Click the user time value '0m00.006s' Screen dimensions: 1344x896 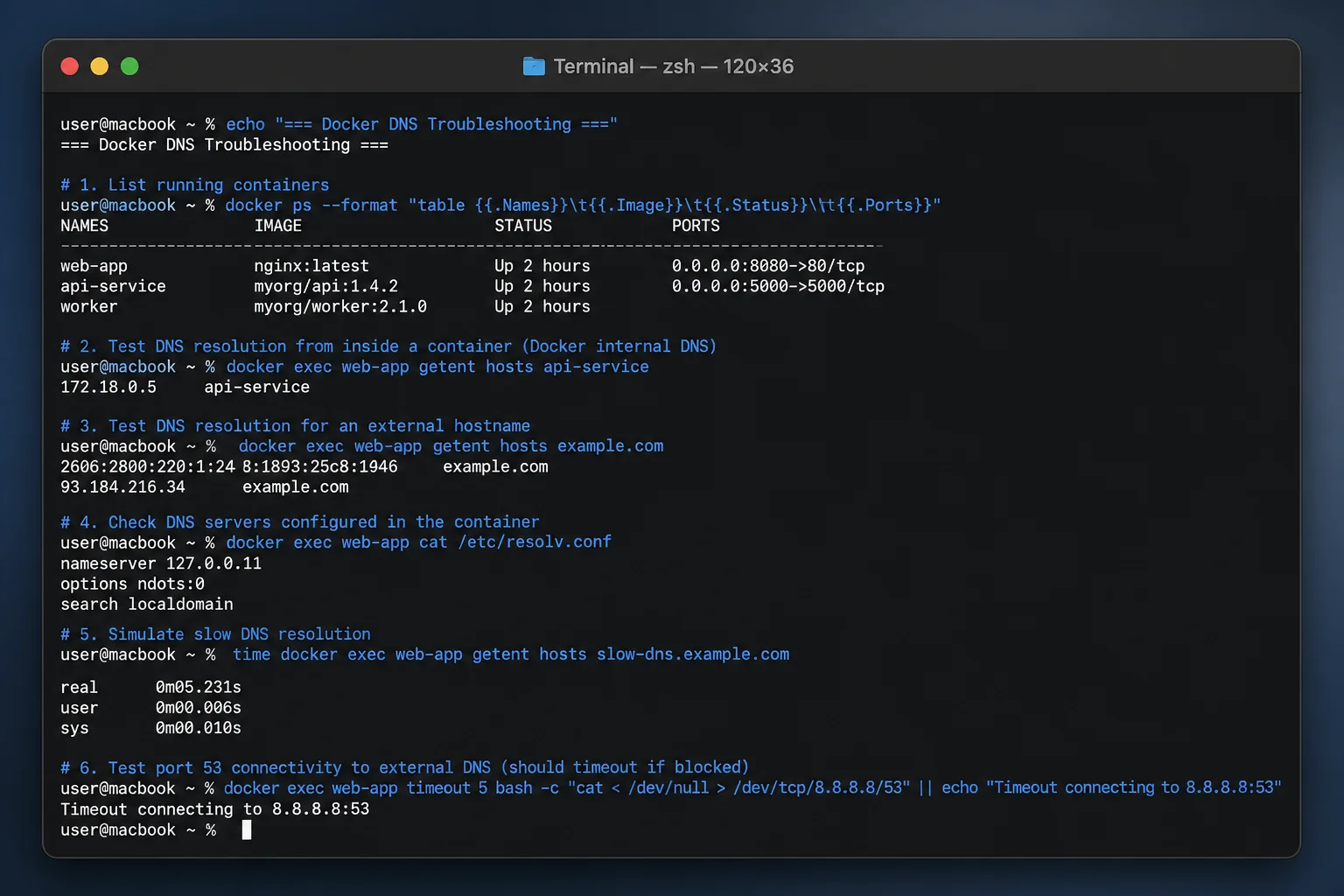tap(199, 707)
